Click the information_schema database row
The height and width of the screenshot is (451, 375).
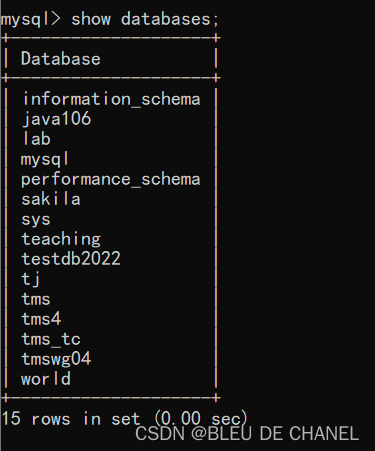pyautogui.click(x=111, y=99)
